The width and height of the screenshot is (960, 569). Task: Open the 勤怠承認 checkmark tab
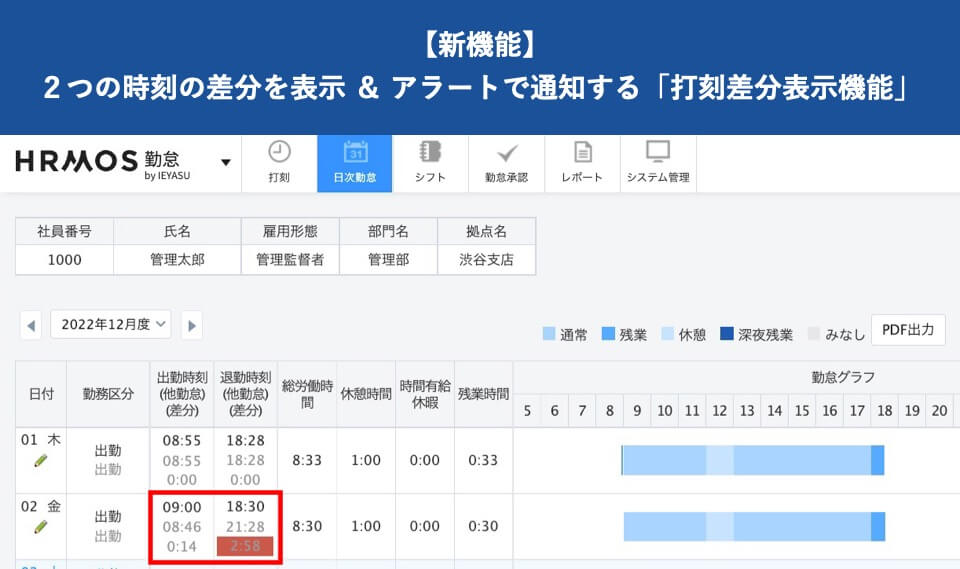coord(506,164)
